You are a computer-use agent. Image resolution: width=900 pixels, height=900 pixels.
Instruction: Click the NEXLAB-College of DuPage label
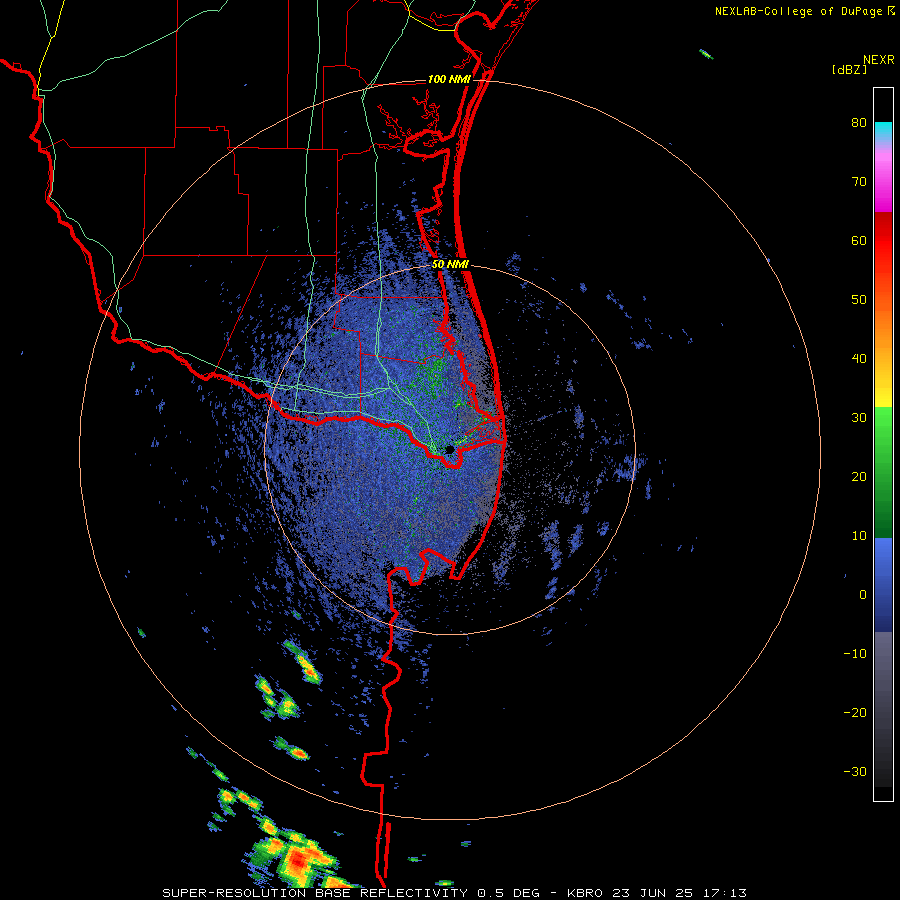[799, 11]
